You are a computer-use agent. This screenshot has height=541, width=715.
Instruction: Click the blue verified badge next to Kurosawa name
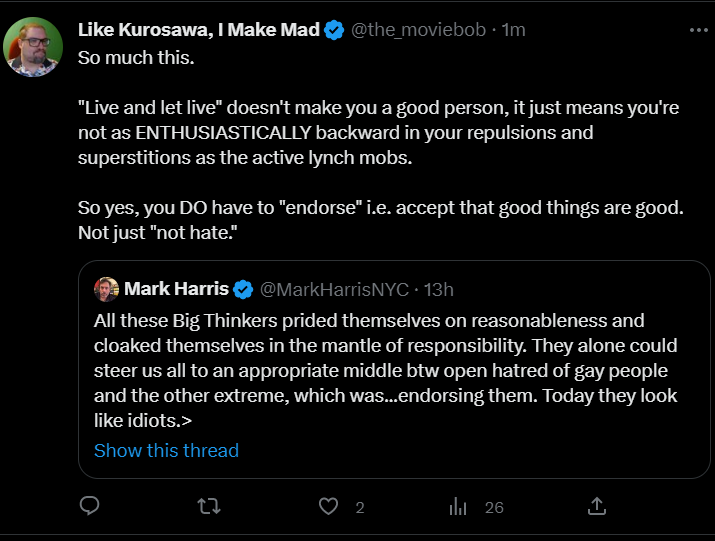(x=334, y=30)
